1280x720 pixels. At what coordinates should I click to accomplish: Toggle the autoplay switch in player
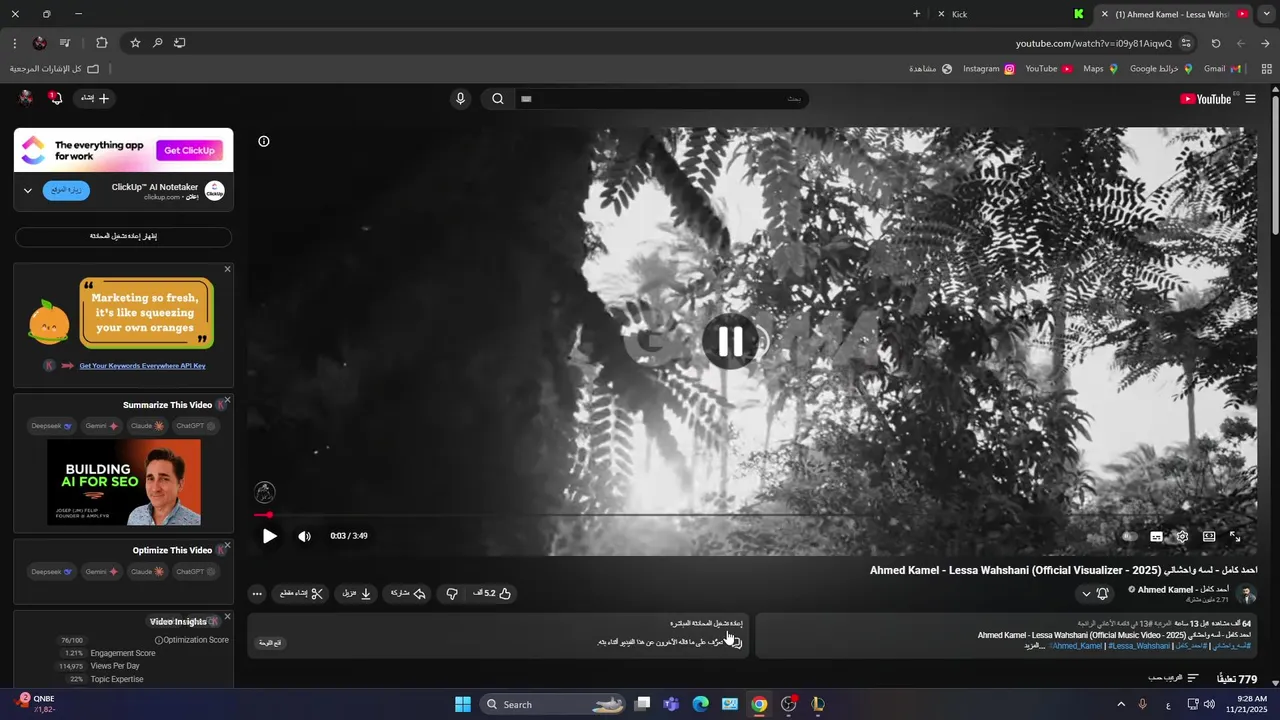tap(1130, 537)
